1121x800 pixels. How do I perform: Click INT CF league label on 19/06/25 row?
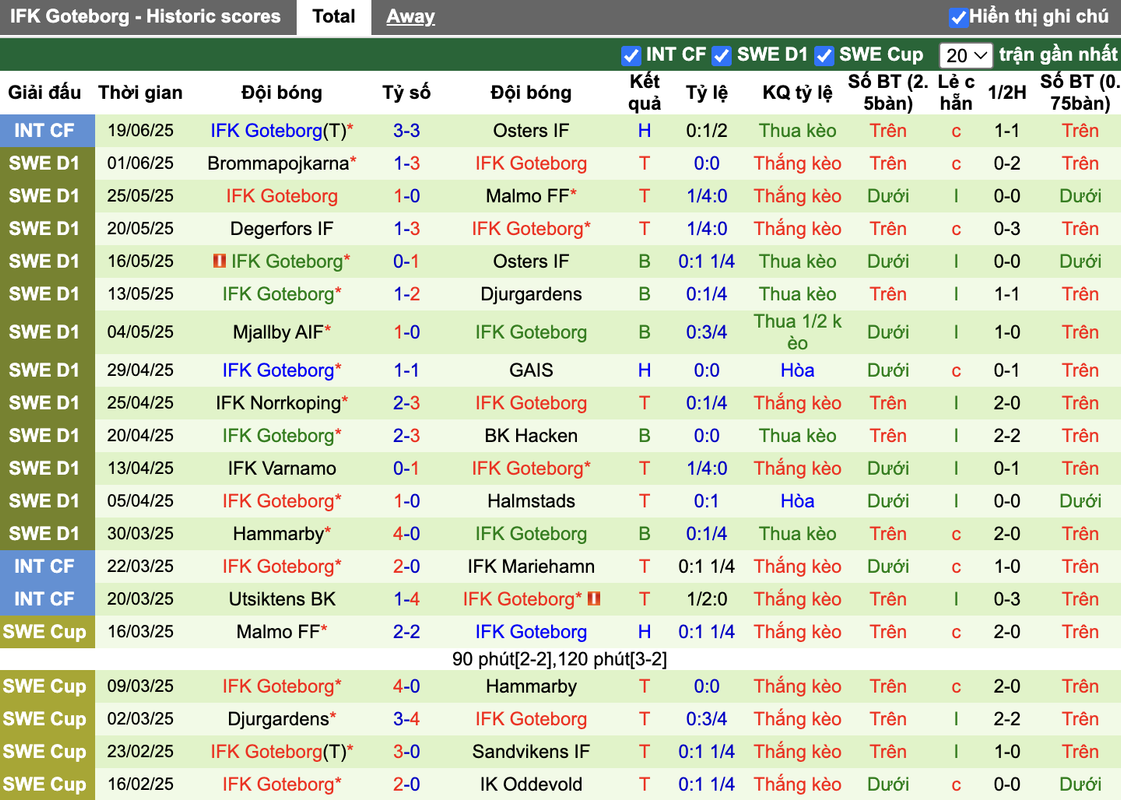[x=44, y=131]
